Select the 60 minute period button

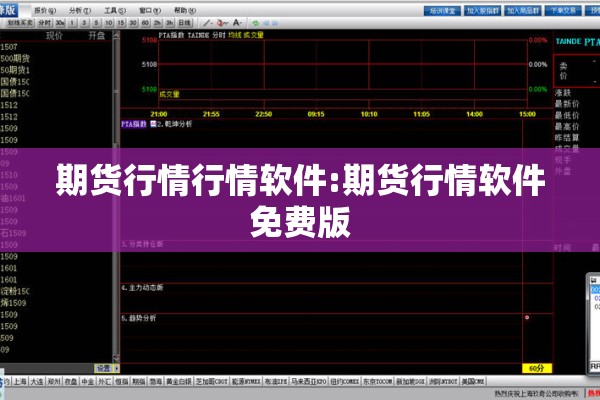pyautogui.click(x=145, y=23)
